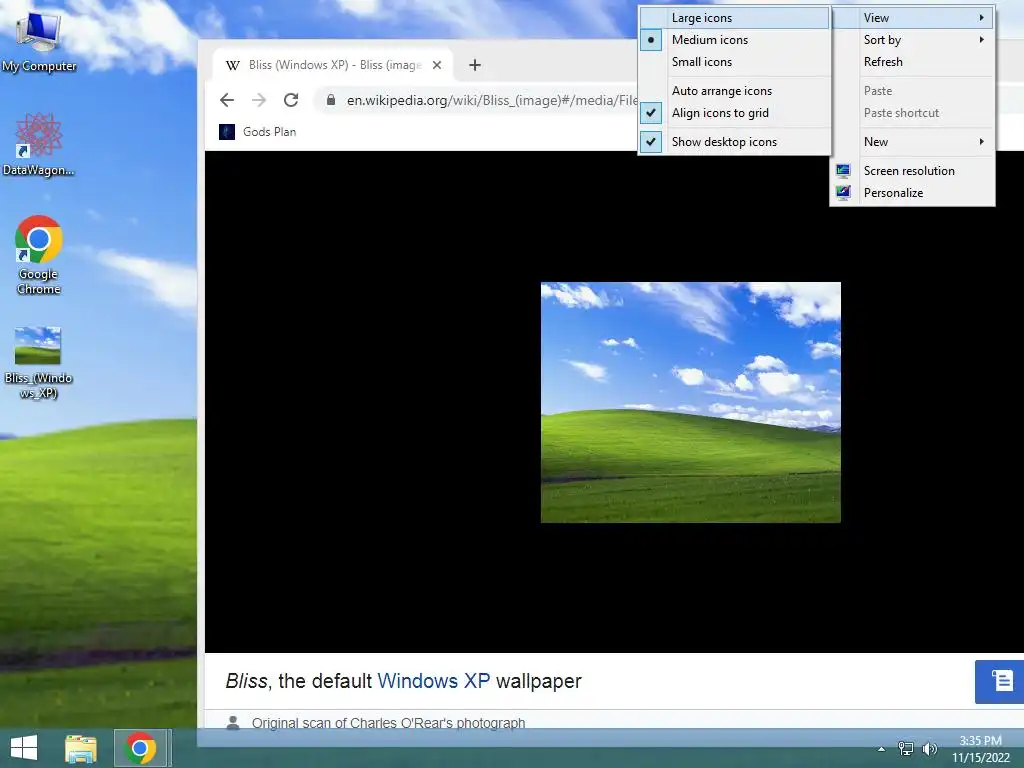
Task: Click the Windows Start button
Action: pos(24,748)
